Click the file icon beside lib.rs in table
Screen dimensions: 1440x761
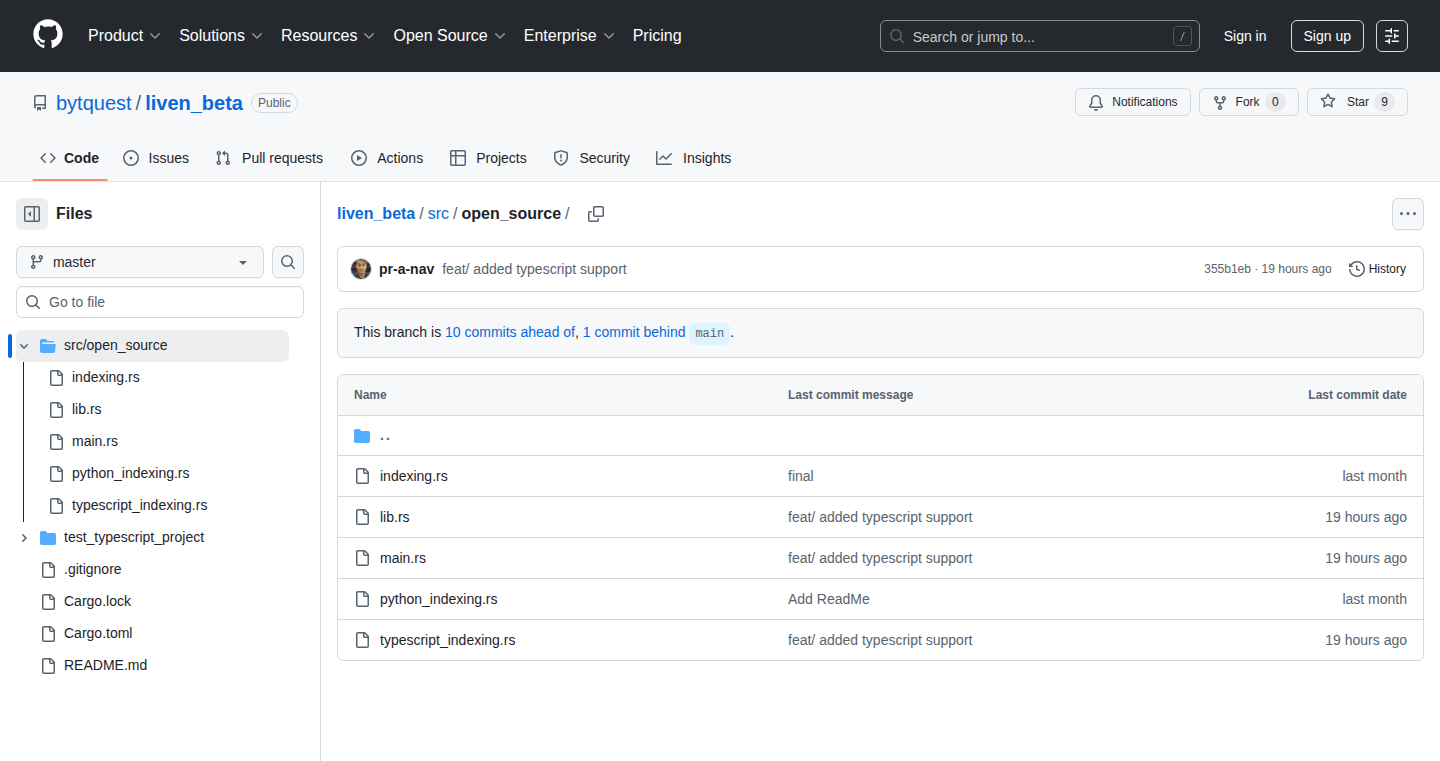(x=362, y=517)
